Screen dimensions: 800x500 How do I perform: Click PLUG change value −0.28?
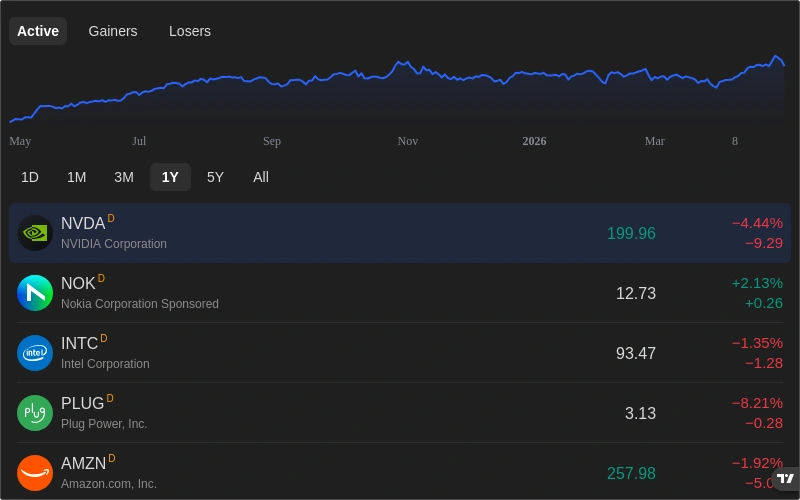764,423
